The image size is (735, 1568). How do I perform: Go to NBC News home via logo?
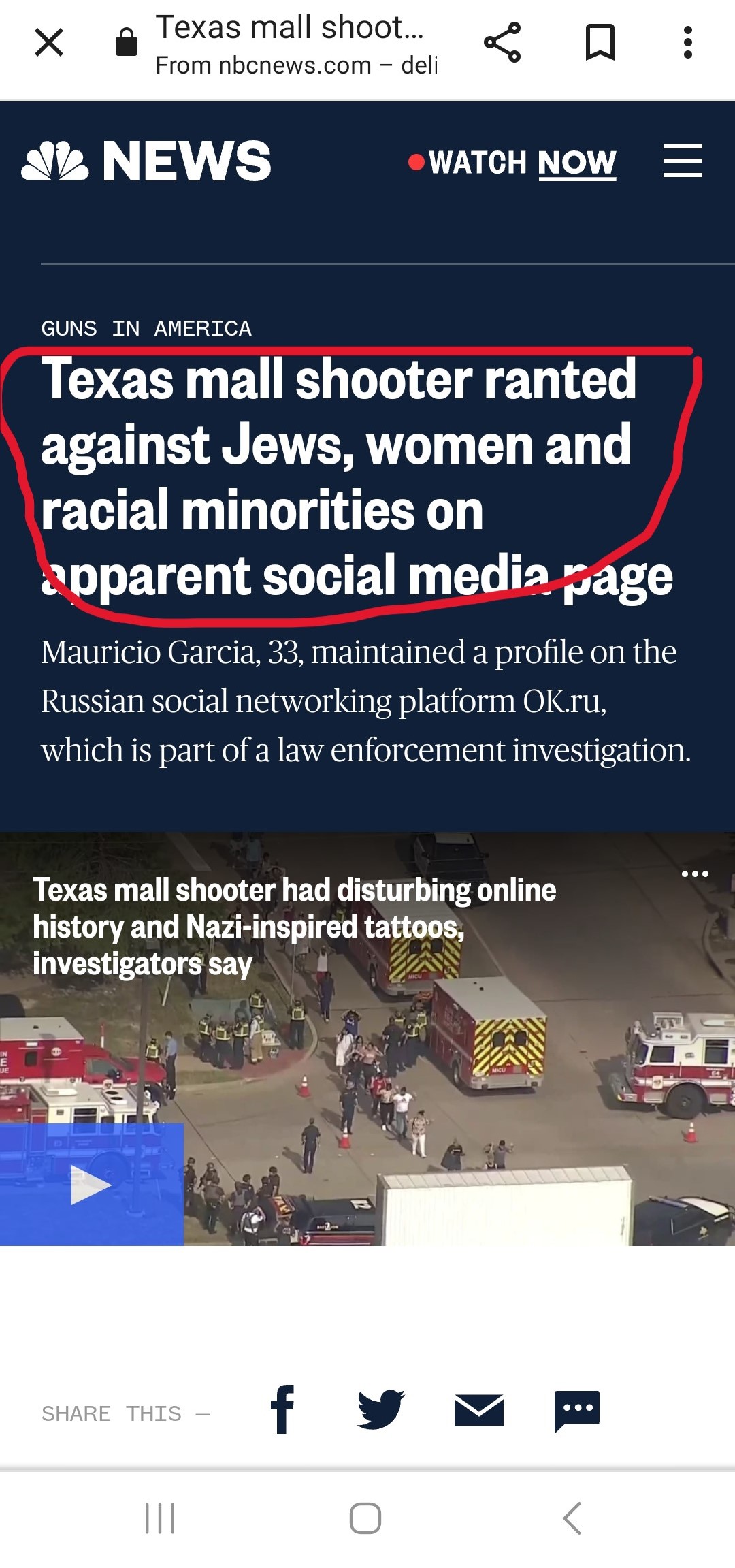146,161
